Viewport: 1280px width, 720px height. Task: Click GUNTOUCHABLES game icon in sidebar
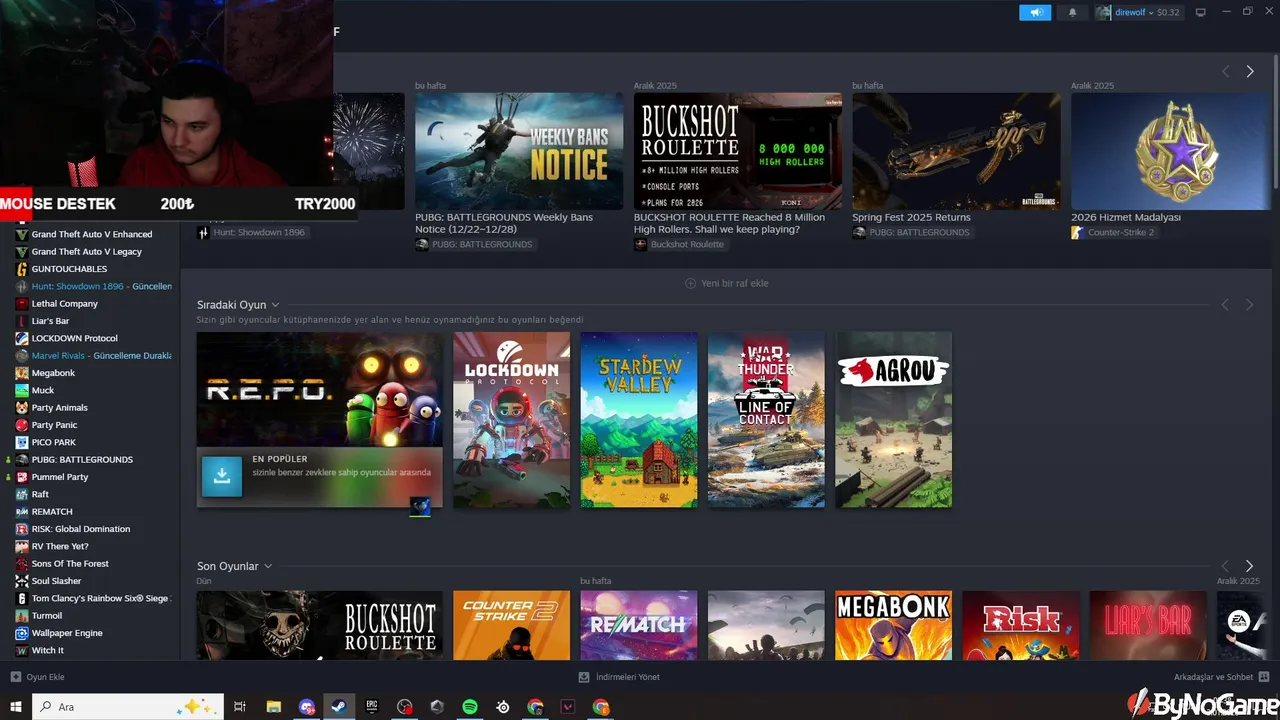pos(22,269)
